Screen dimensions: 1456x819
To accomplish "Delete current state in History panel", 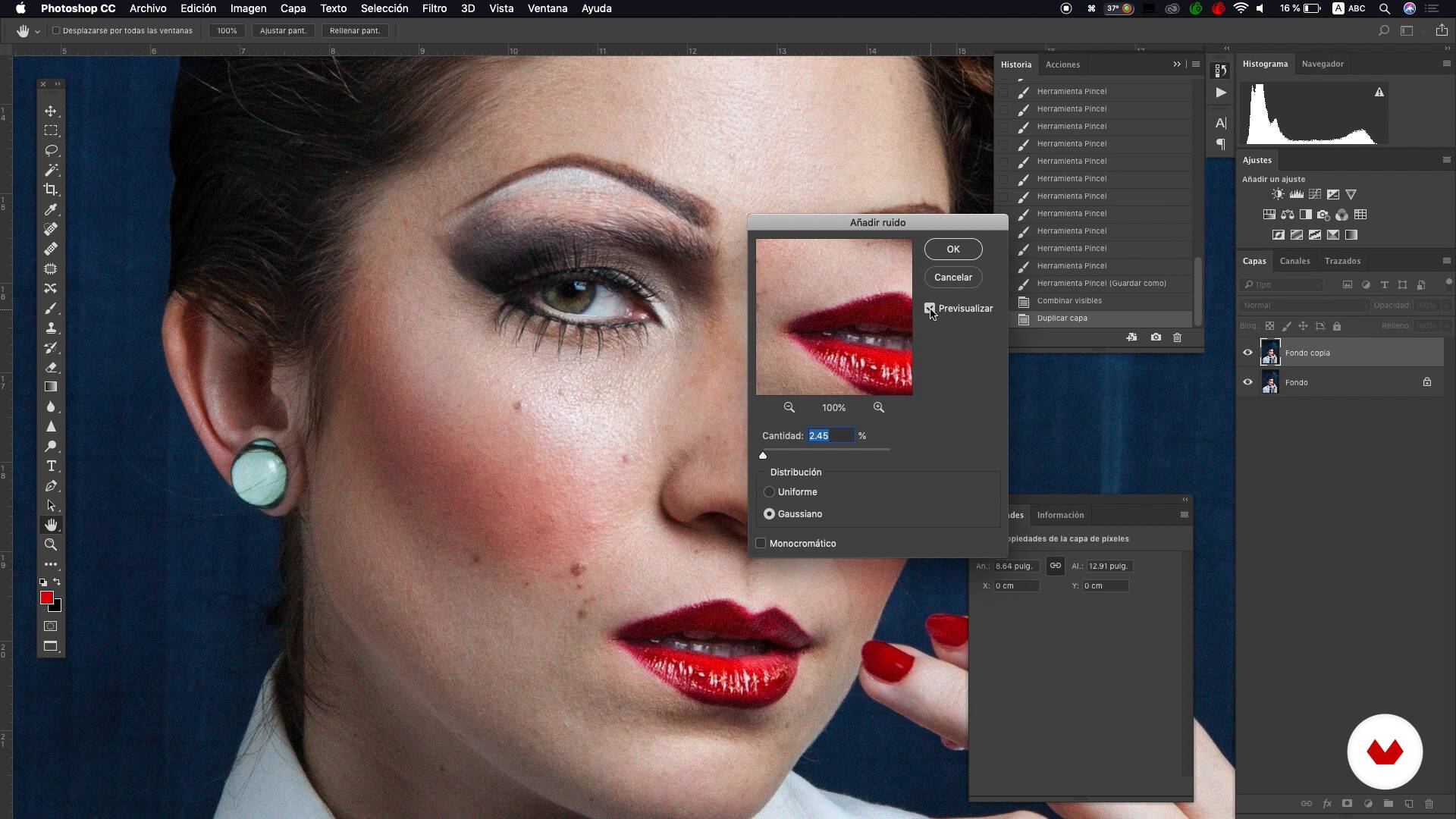I will pos(1177,337).
